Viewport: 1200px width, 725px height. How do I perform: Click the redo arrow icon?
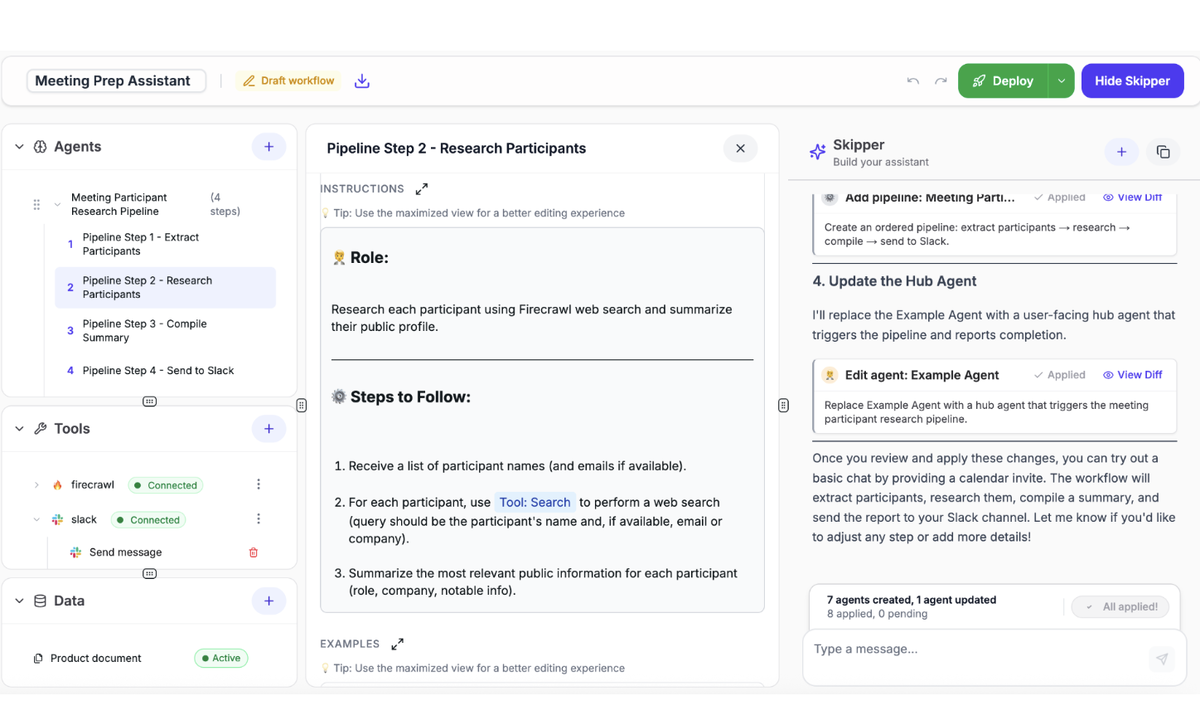click(941, 80)
